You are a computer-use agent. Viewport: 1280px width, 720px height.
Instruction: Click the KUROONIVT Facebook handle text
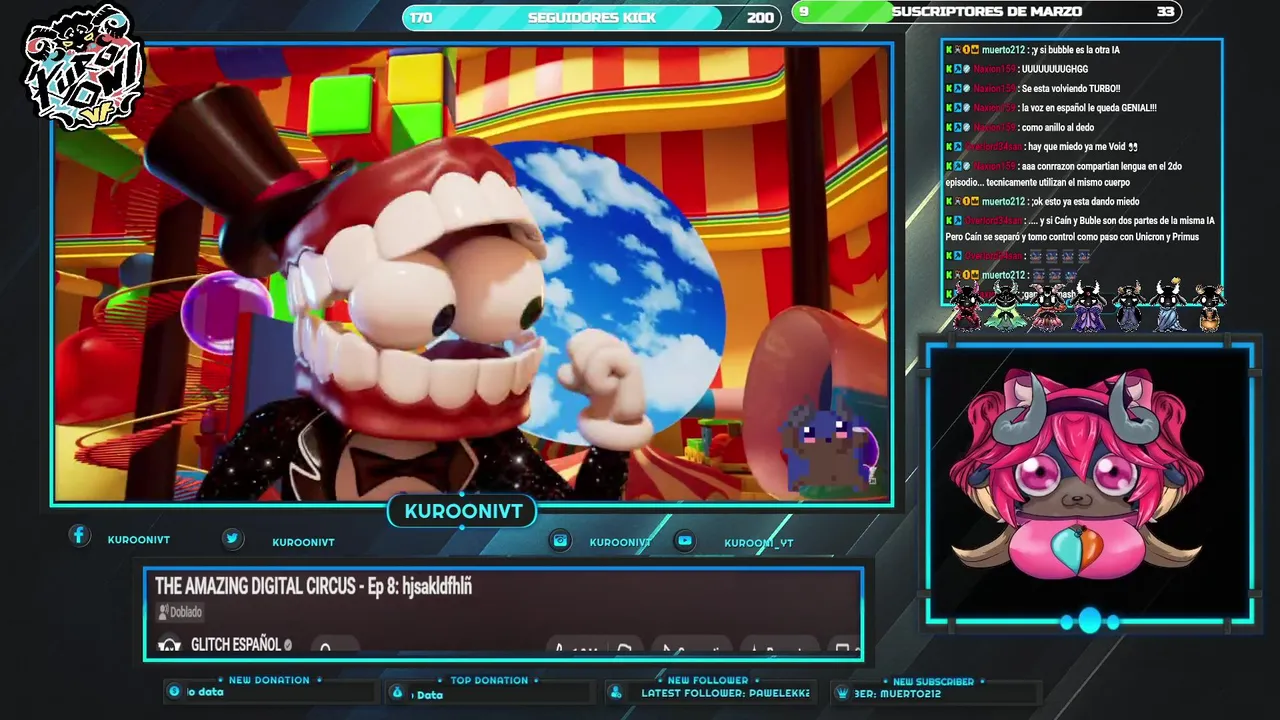139,540
